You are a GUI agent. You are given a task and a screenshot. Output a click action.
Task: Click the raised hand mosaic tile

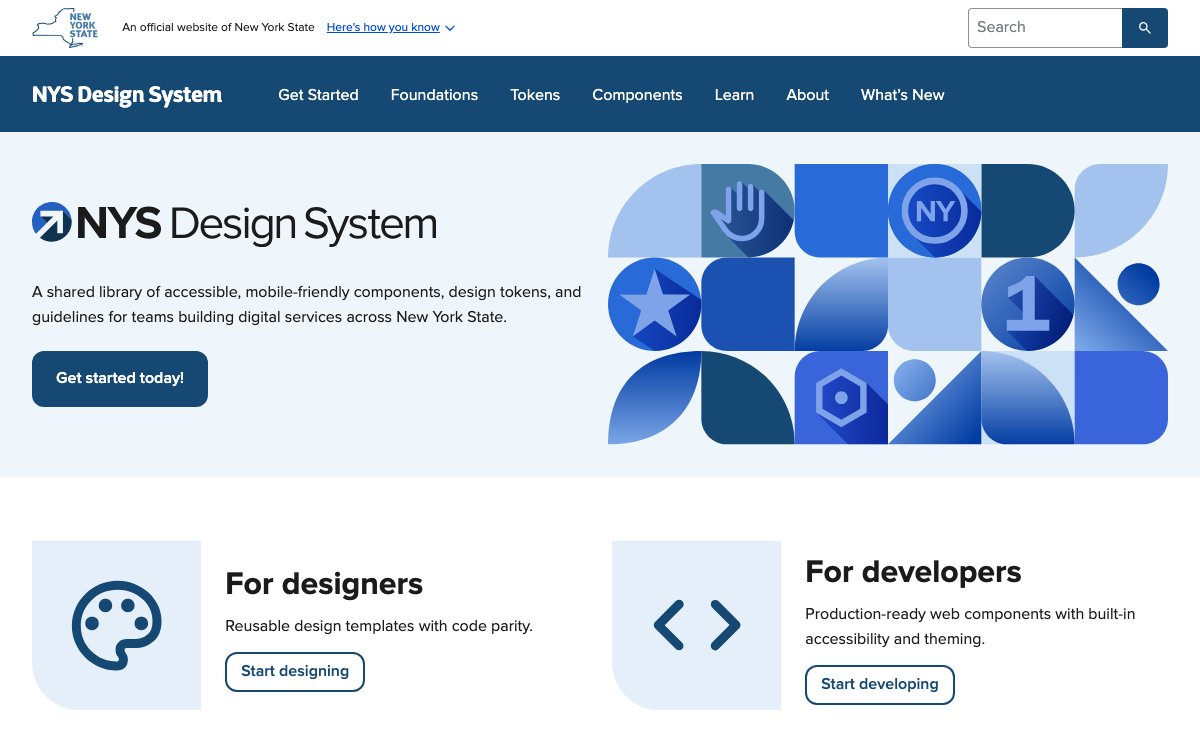pos(748,210)
